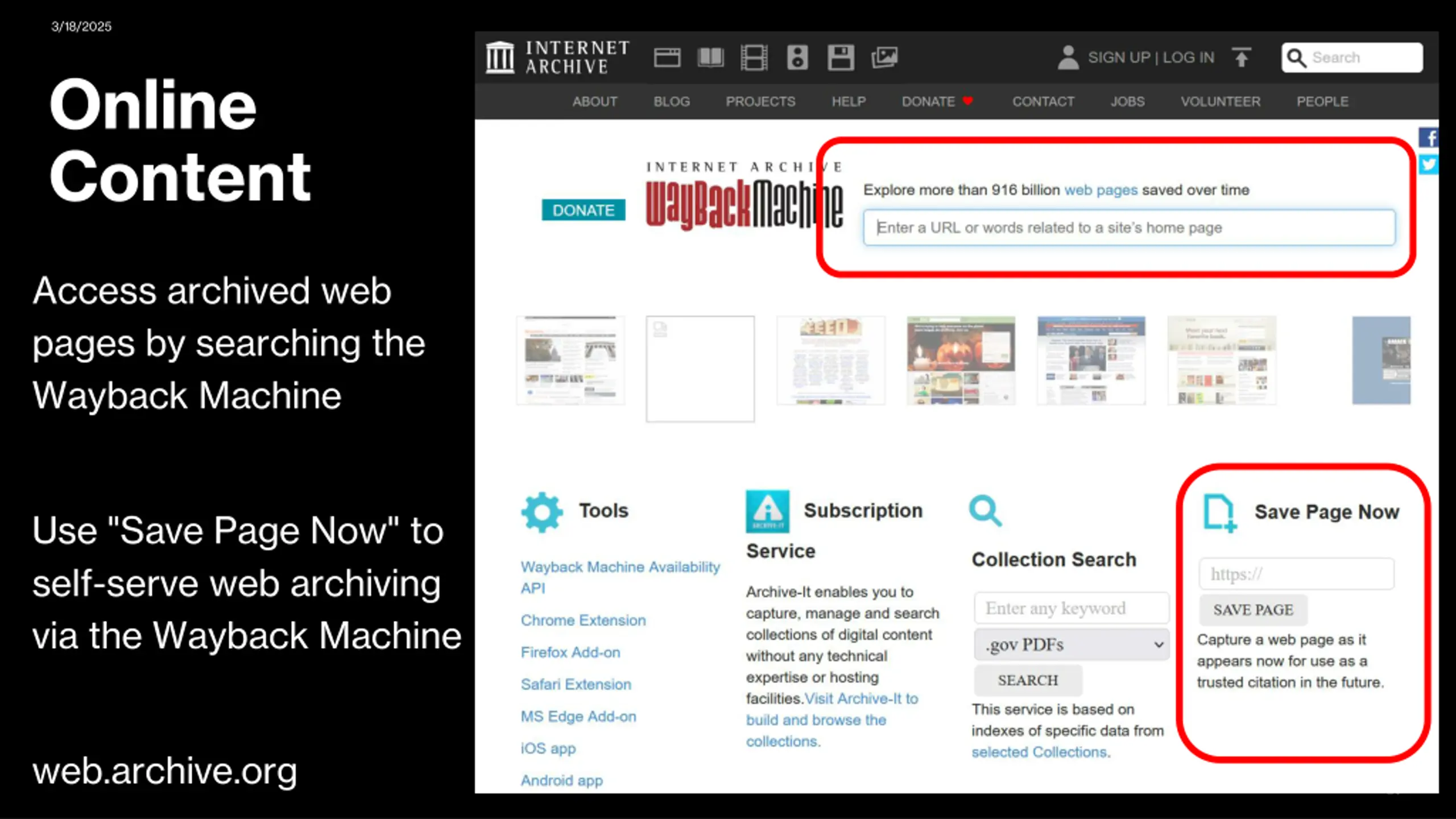Open the Texts book icon
Image resolution: width=1456 pixels, height=819 pixels.
pyautogui.click(x=710, y=57)
